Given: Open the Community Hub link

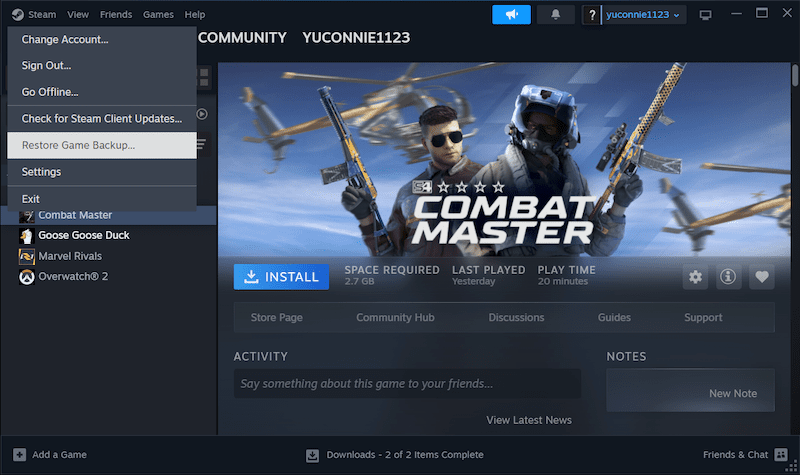Looking at the screenshot, I should [396, 318].
